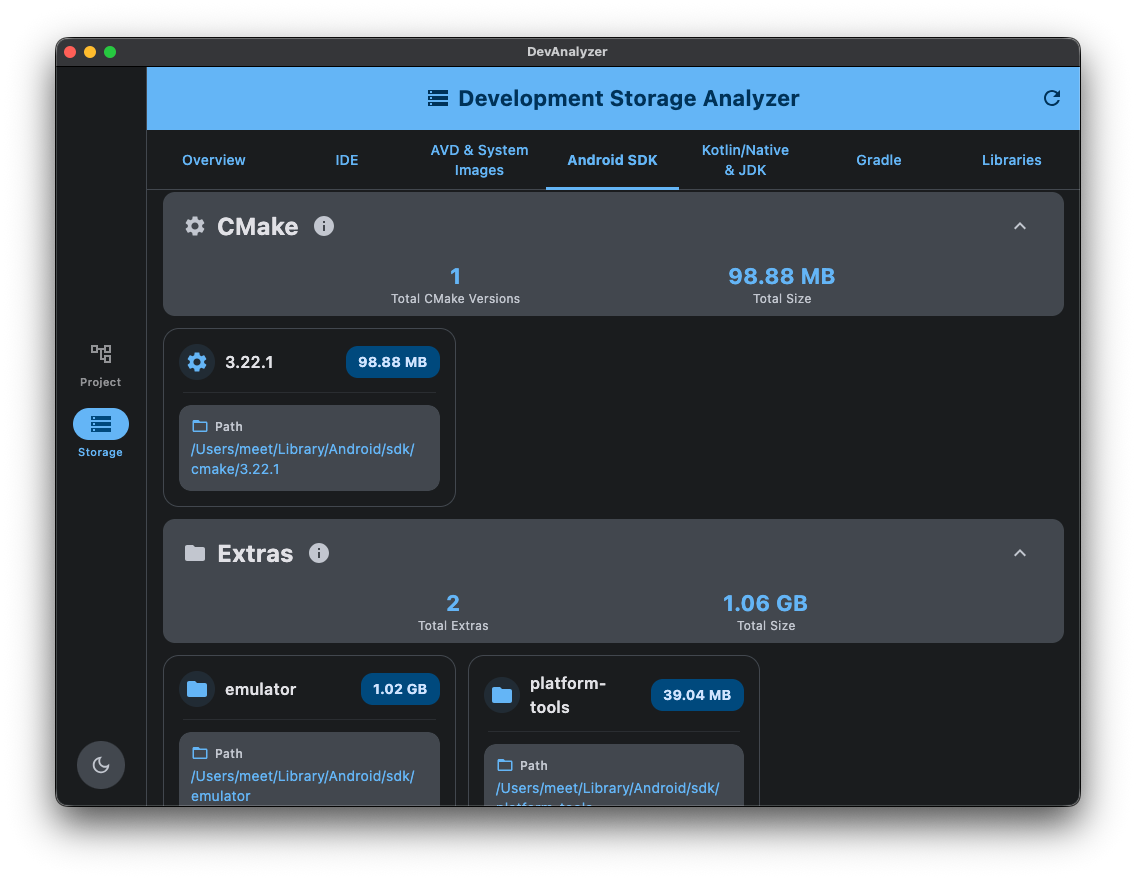Show Extras info icon

(x=319, y=553)
